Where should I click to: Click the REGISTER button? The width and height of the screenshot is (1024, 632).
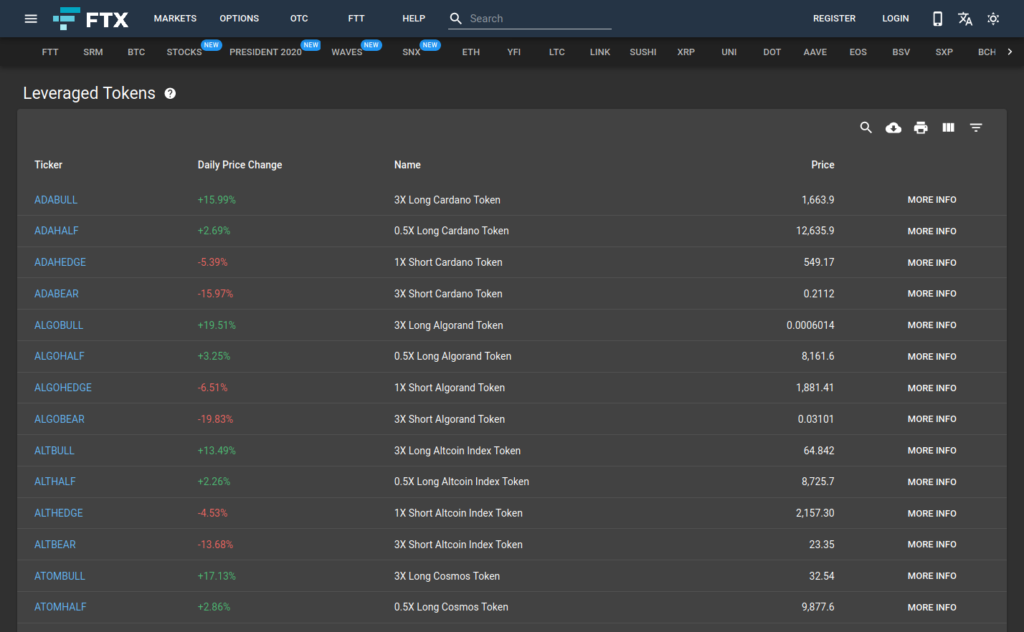pos(834,18)
